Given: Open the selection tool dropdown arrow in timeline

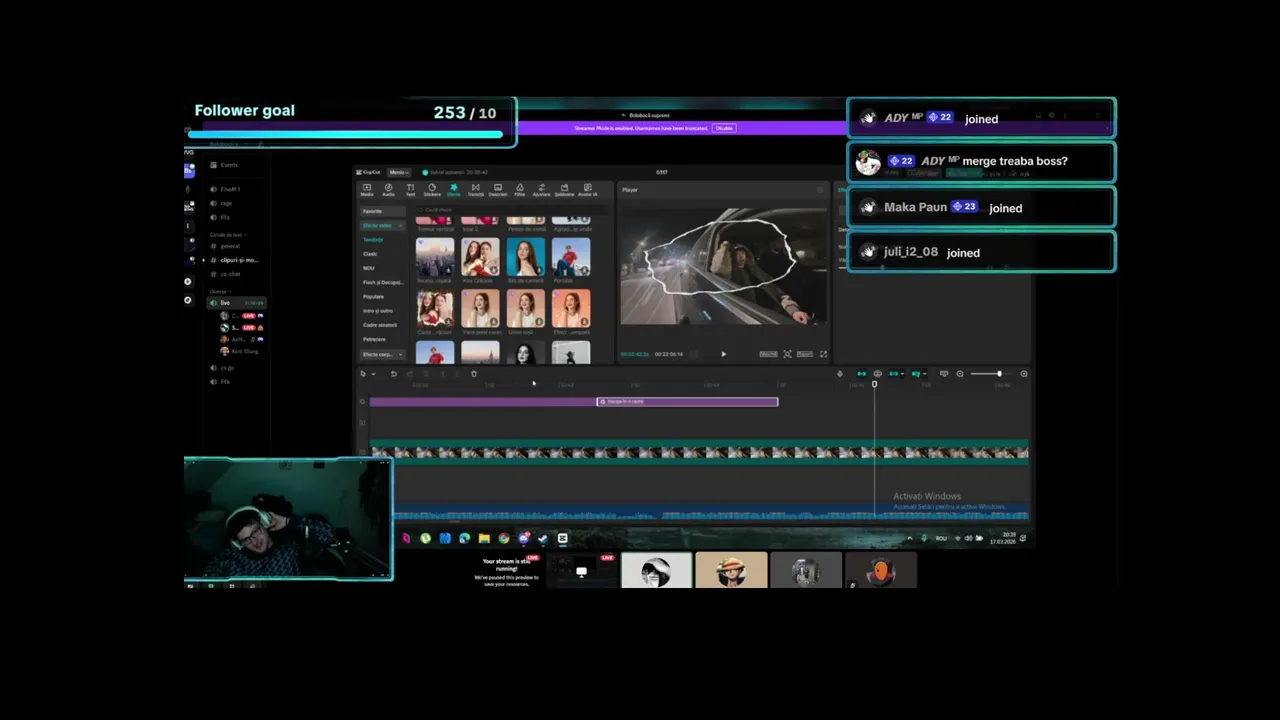Looking at the screenshot, I should point(373,374).
